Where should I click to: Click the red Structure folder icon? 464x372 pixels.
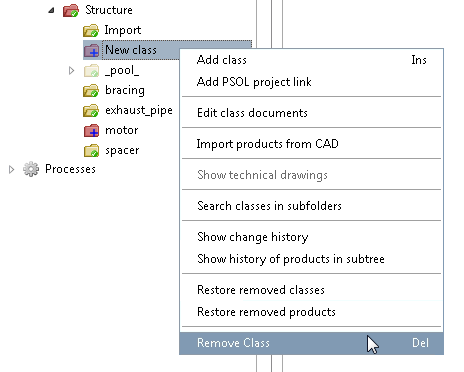pyautogui.click(x=71, y=10)
